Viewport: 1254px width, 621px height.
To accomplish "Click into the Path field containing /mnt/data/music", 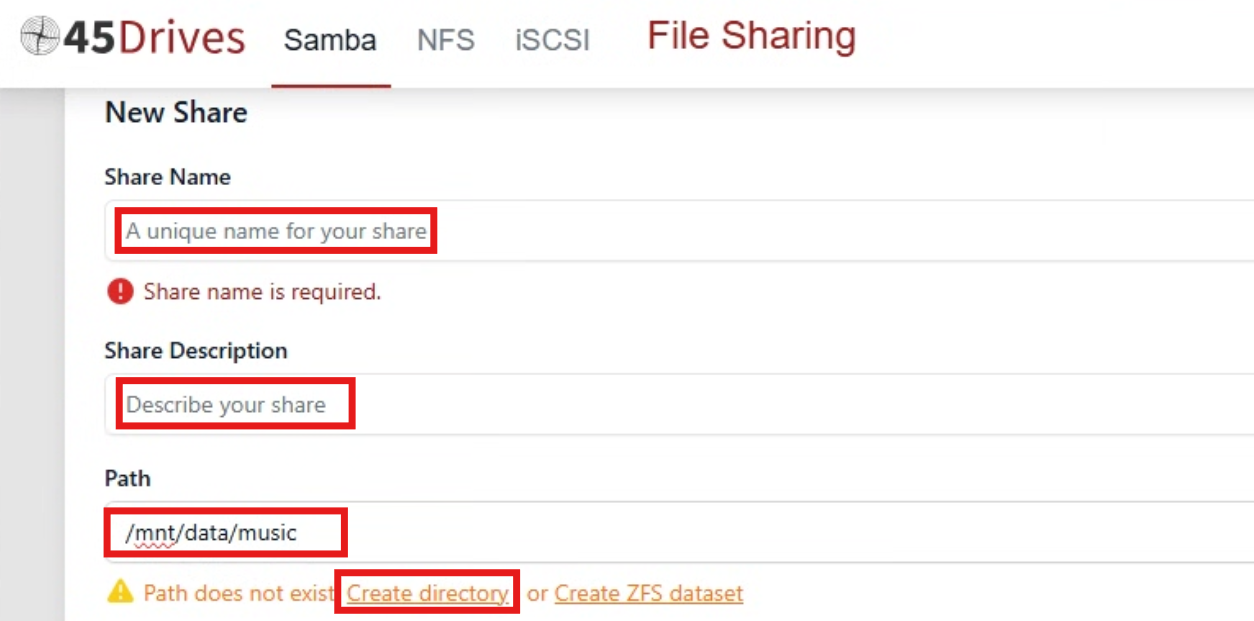I will click(x=679, y=532).
